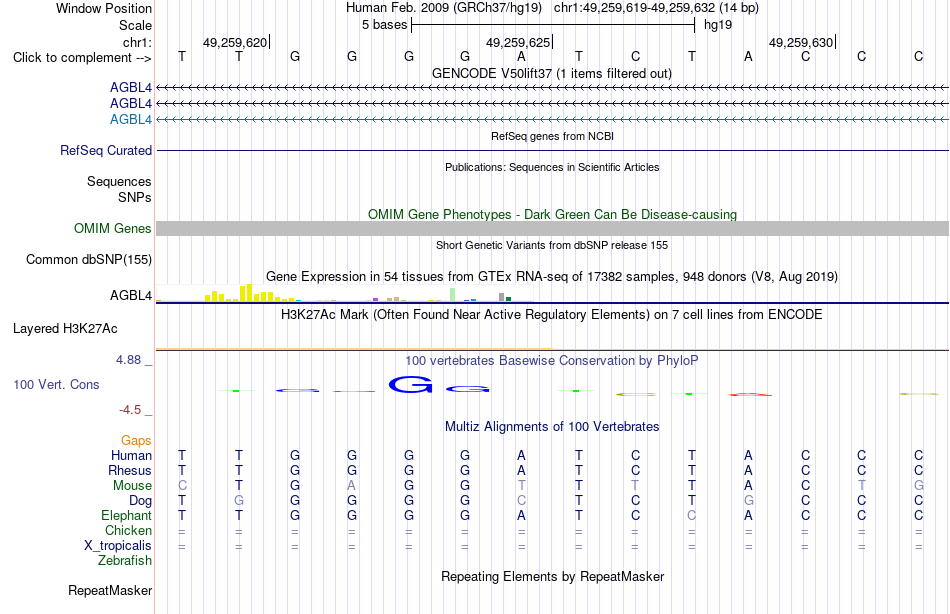Select the Rhesus alignment row label
Viewport: 950px width, 614px height.
click(x=130, y=470)
